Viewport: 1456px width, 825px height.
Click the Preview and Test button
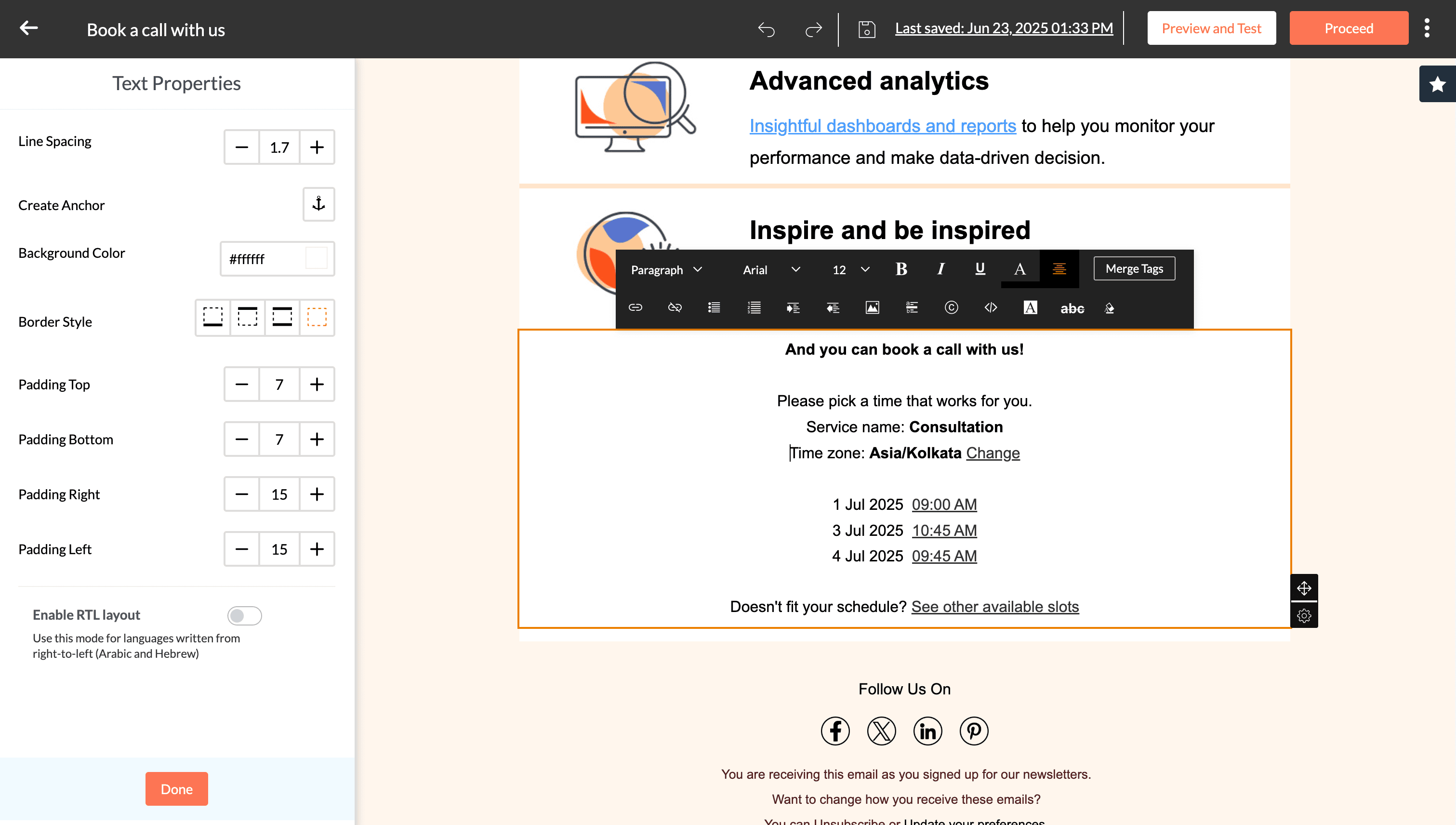pos(1212,28)
